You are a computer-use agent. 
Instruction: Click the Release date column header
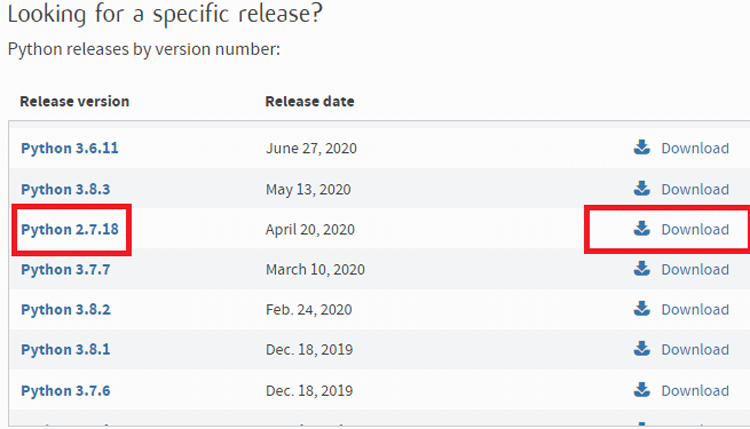pyautogui.click(x=309, y=102)
